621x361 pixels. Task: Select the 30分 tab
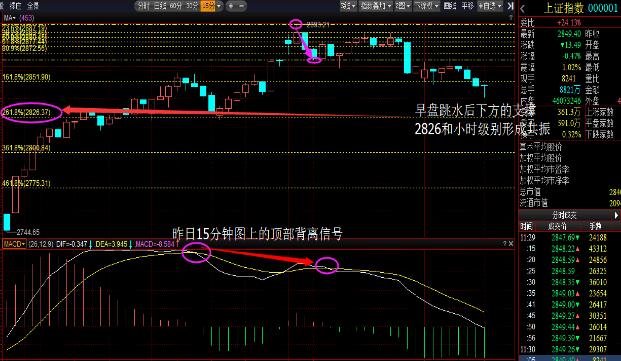pos(192,6)
